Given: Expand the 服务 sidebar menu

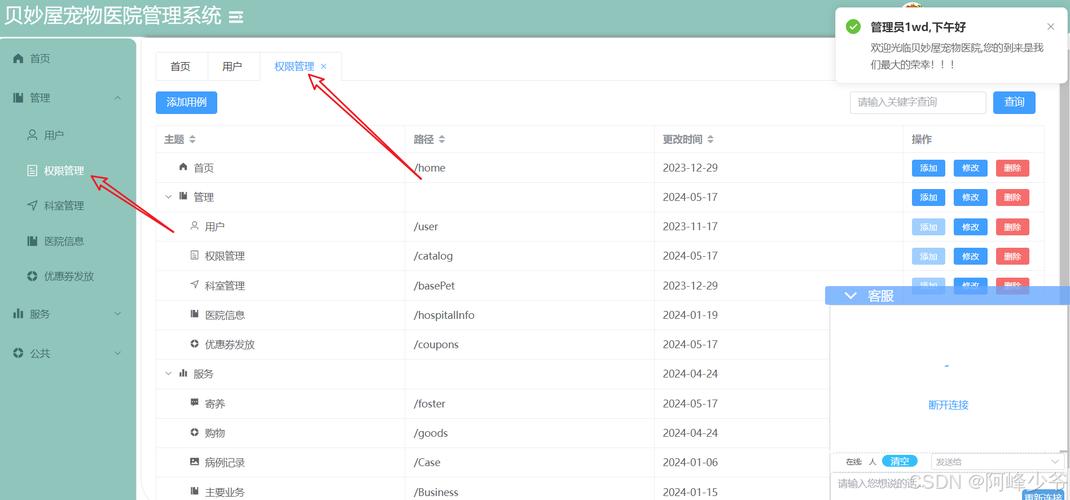Looking at the screenshot, I should click(x=118, y=314).
